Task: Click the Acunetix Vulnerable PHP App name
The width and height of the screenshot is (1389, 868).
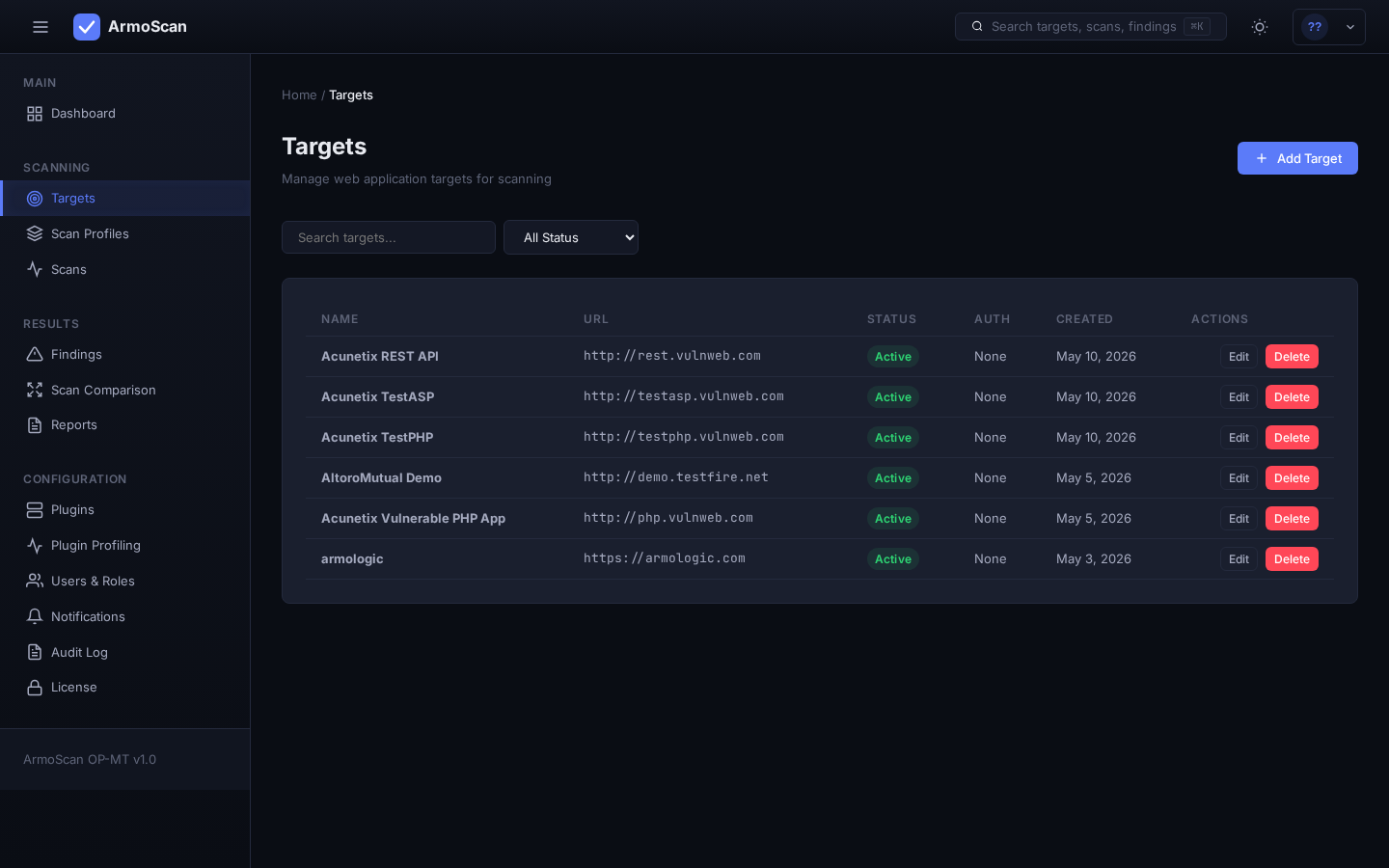Action: [413, 519]
